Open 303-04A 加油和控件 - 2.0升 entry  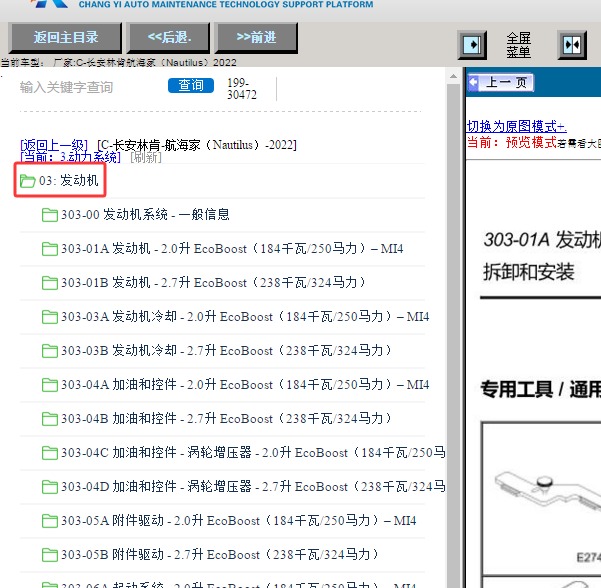[x=245, y=384]
